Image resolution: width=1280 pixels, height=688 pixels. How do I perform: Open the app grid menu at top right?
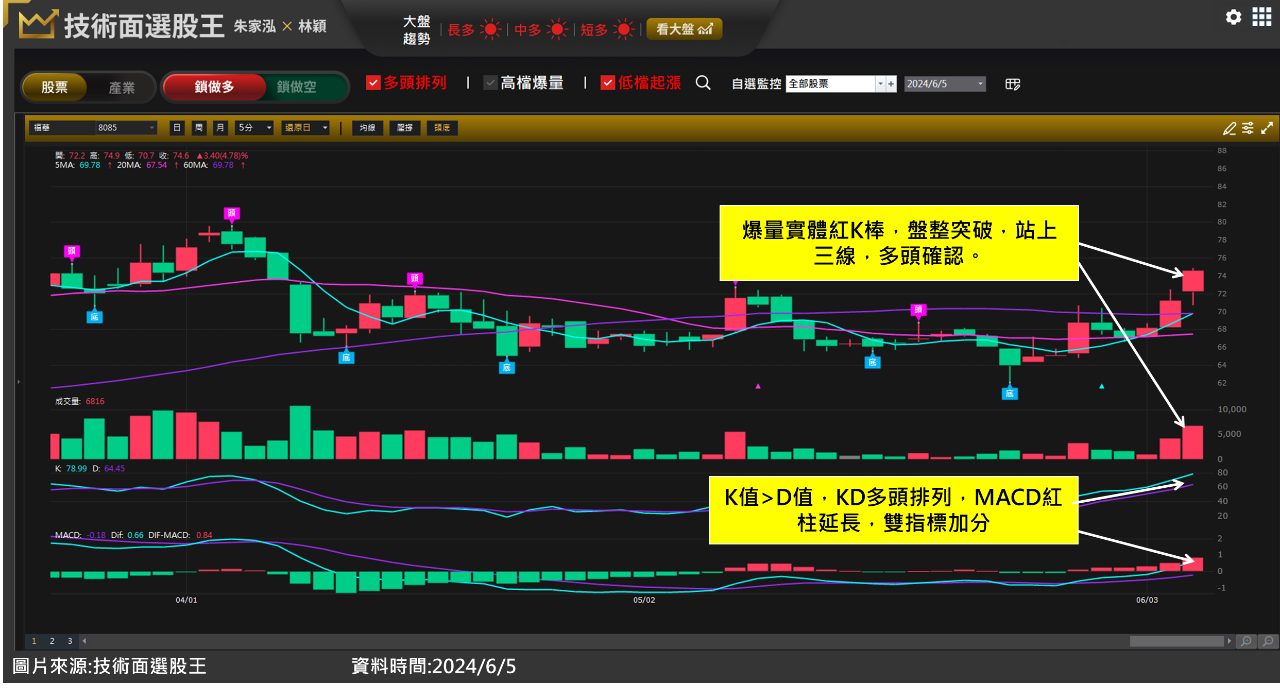click(x=1262, y=17)
